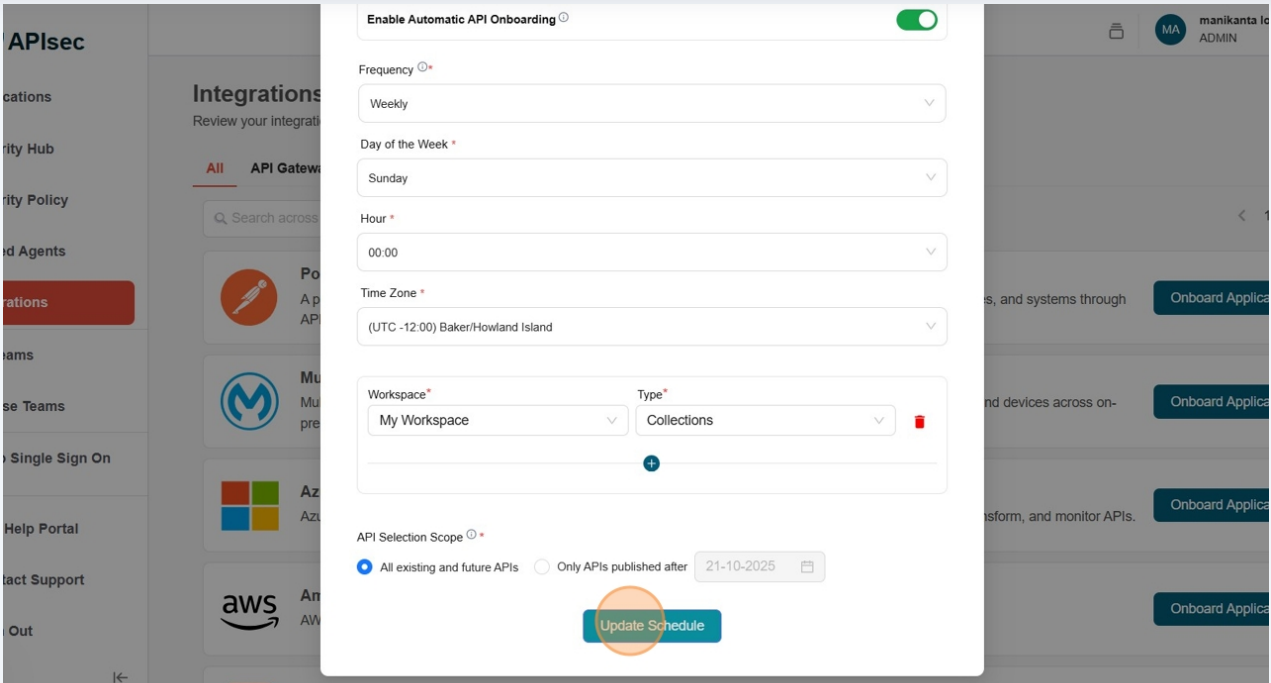Open the Type dropdown showing Collections

coord(765,421)
